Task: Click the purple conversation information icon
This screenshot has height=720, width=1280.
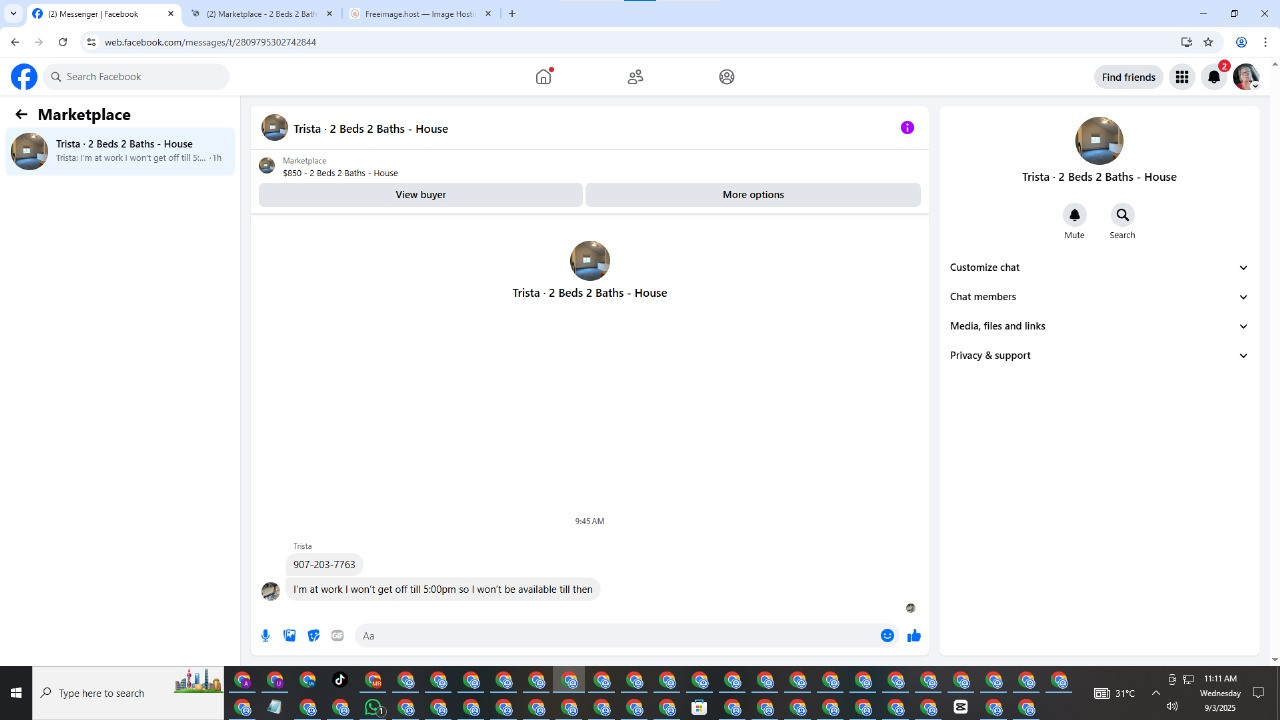Action: (x=907, y=128)
